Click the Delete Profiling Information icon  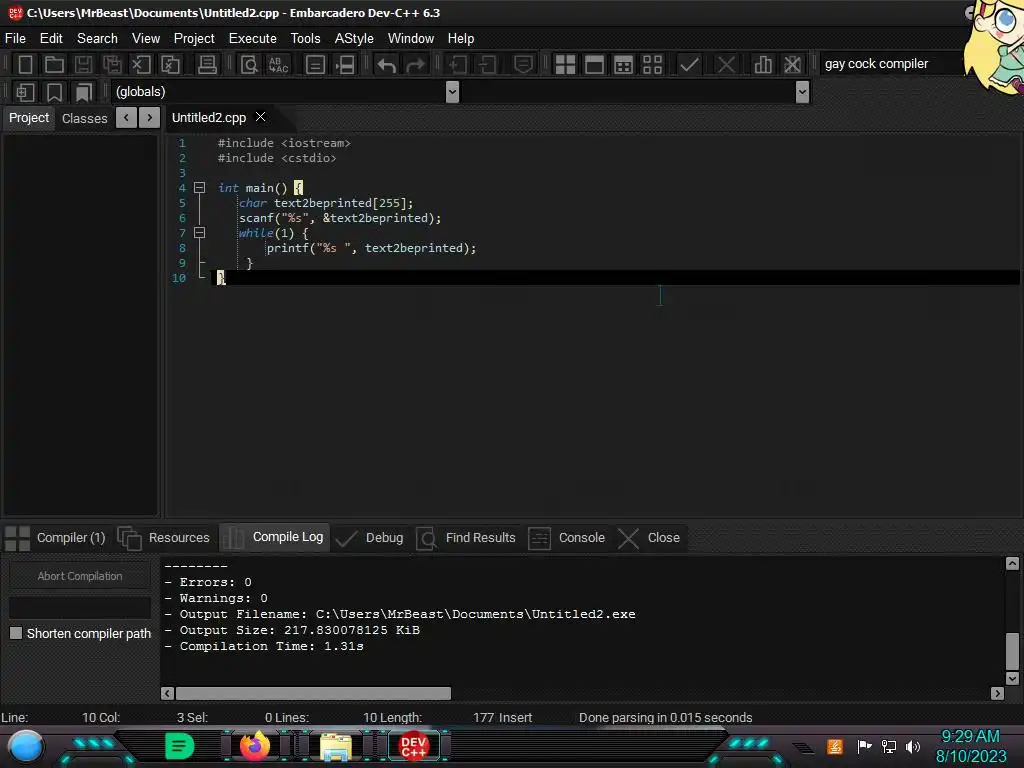pos(792,64)
